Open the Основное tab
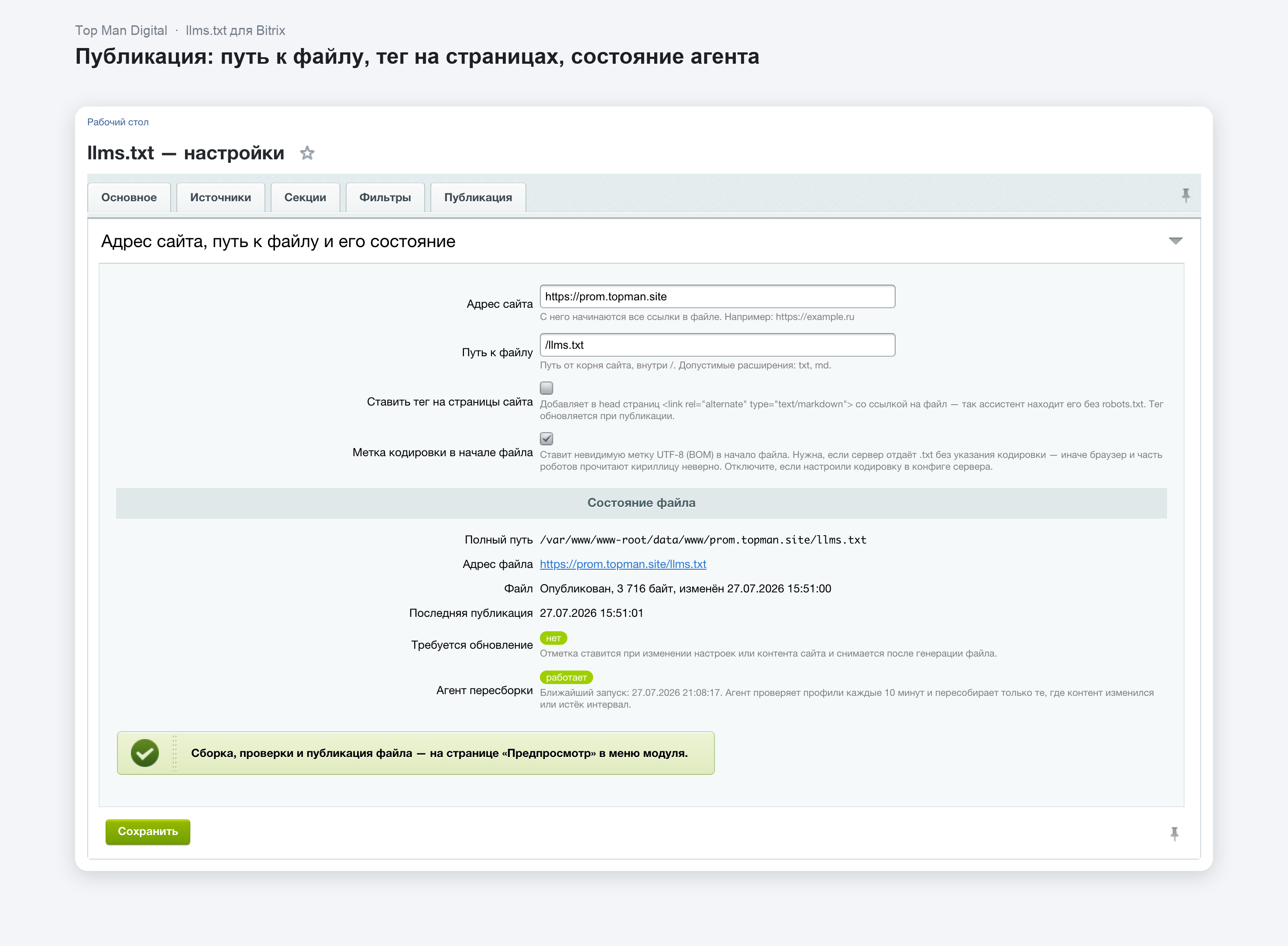This screenshot has height=946, width=1288. click(129, 198)
